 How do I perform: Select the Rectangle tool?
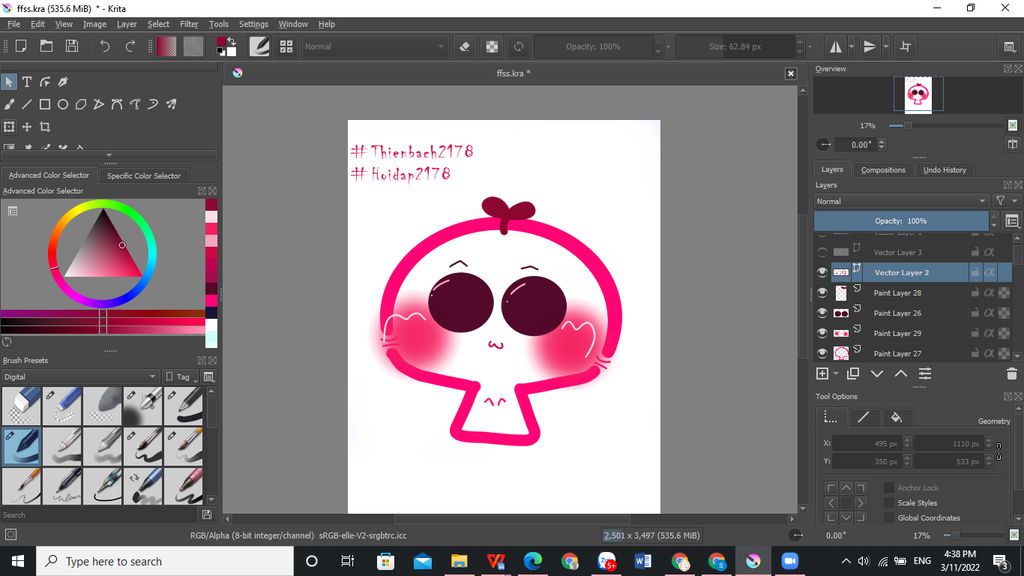tap(45, 104)
